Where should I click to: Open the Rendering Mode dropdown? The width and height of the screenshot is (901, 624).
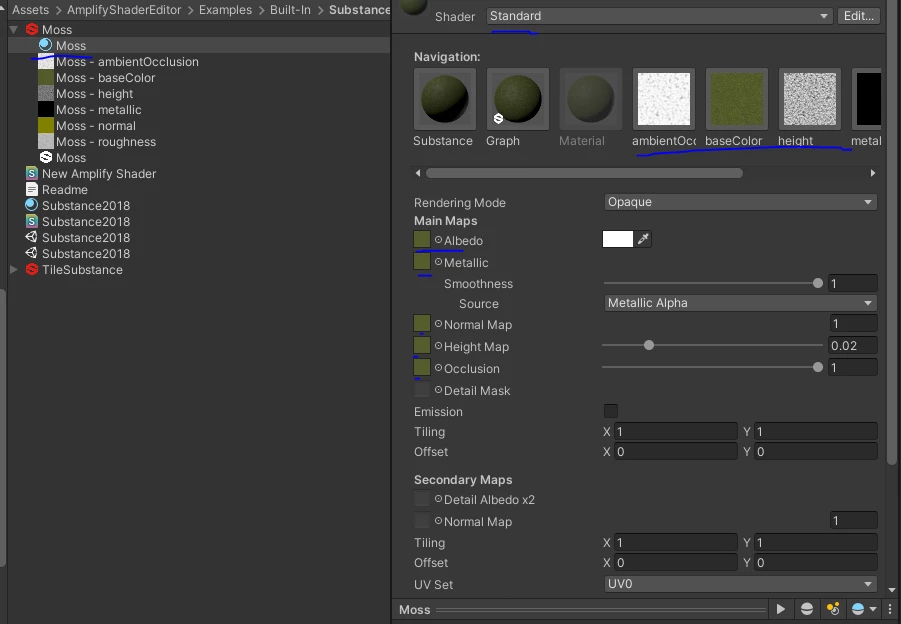[740, 202]
